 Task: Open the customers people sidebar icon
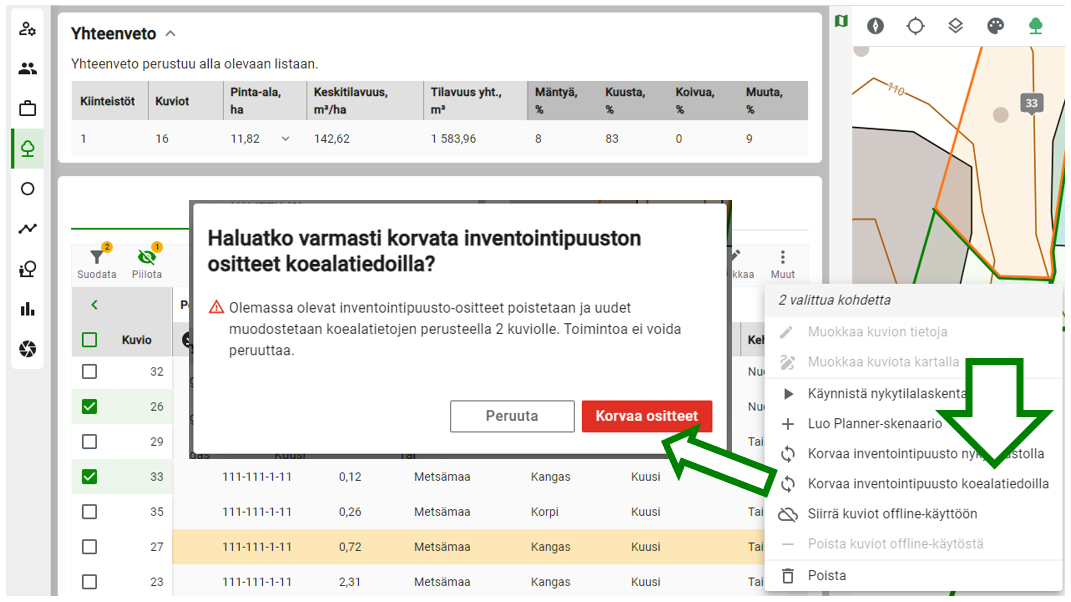point(27,68)
